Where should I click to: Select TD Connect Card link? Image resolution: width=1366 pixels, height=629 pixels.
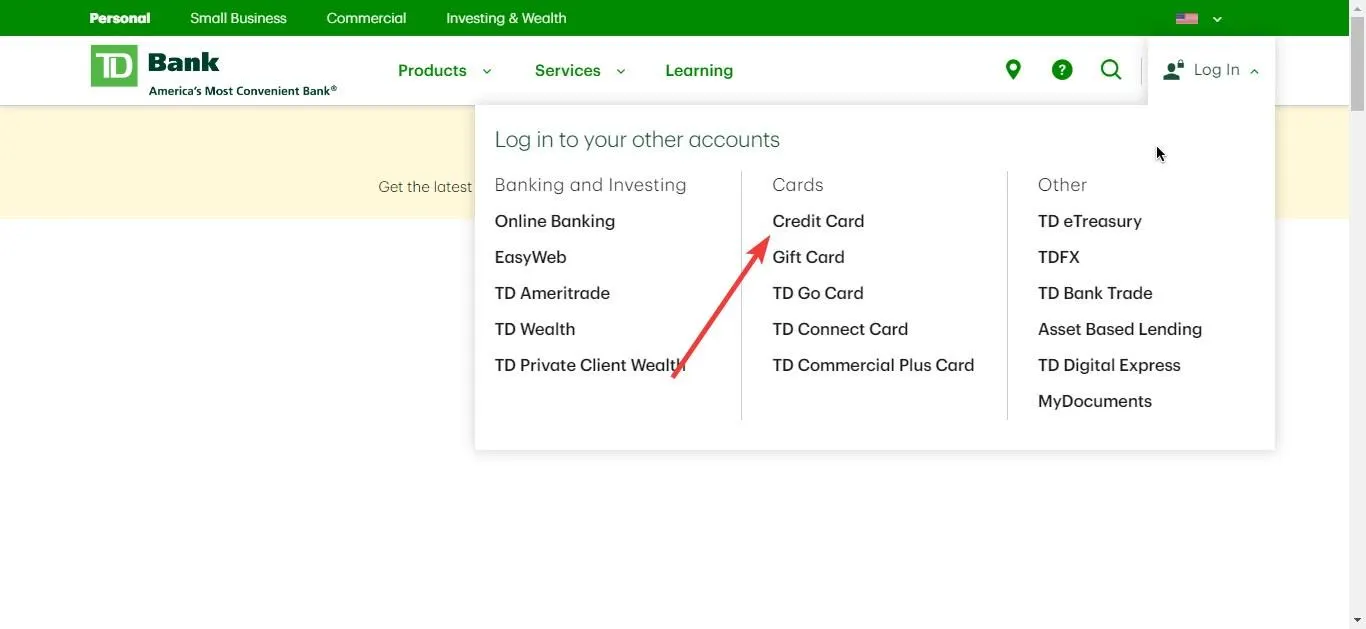coord(840,329)
